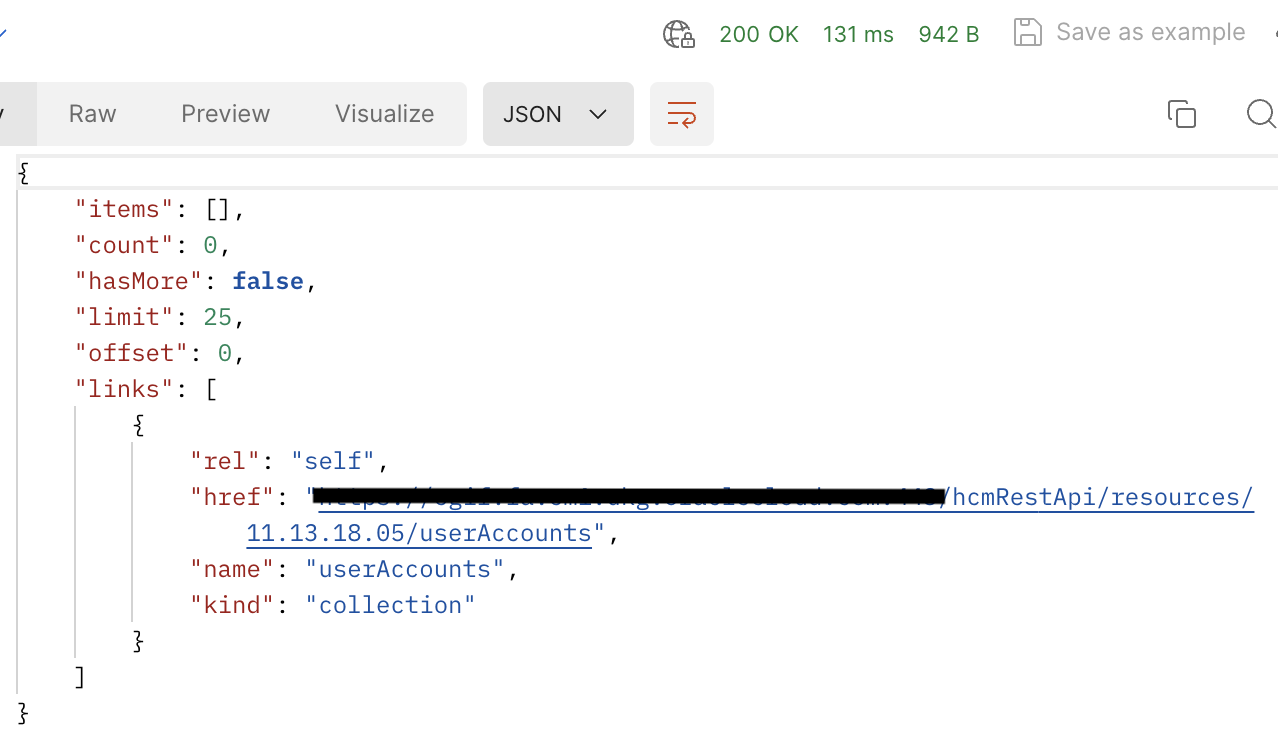
Task: Open the userAccounts href hyperlink
Action: pyautogui.click(x=418, y=533)
